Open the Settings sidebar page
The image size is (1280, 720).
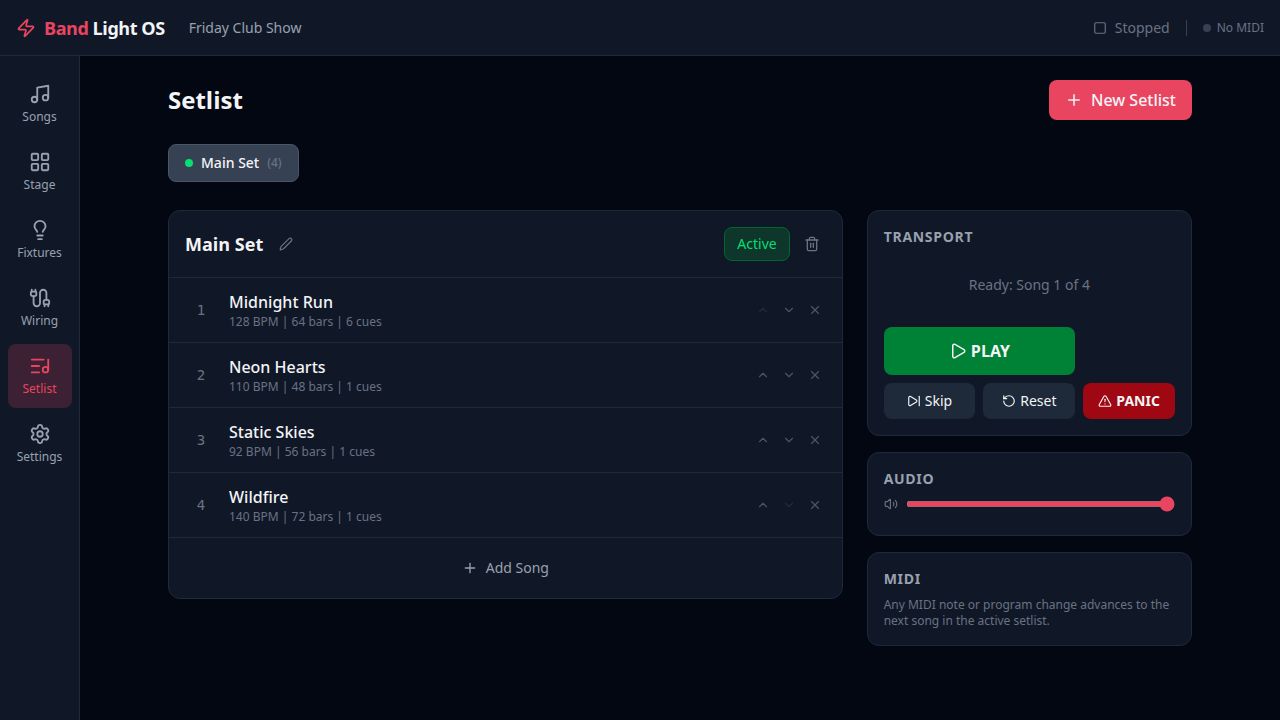pyautogui.click(x=40, y=444)
